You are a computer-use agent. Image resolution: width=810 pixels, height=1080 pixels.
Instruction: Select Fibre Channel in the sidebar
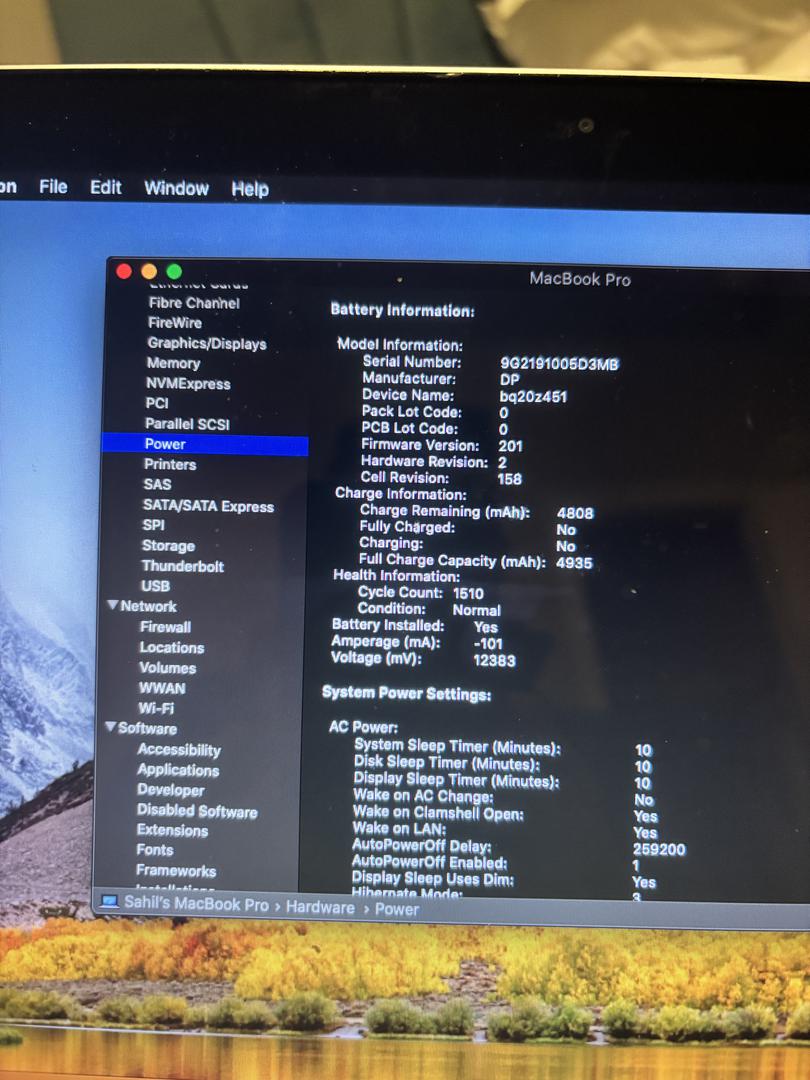(194, 302)
